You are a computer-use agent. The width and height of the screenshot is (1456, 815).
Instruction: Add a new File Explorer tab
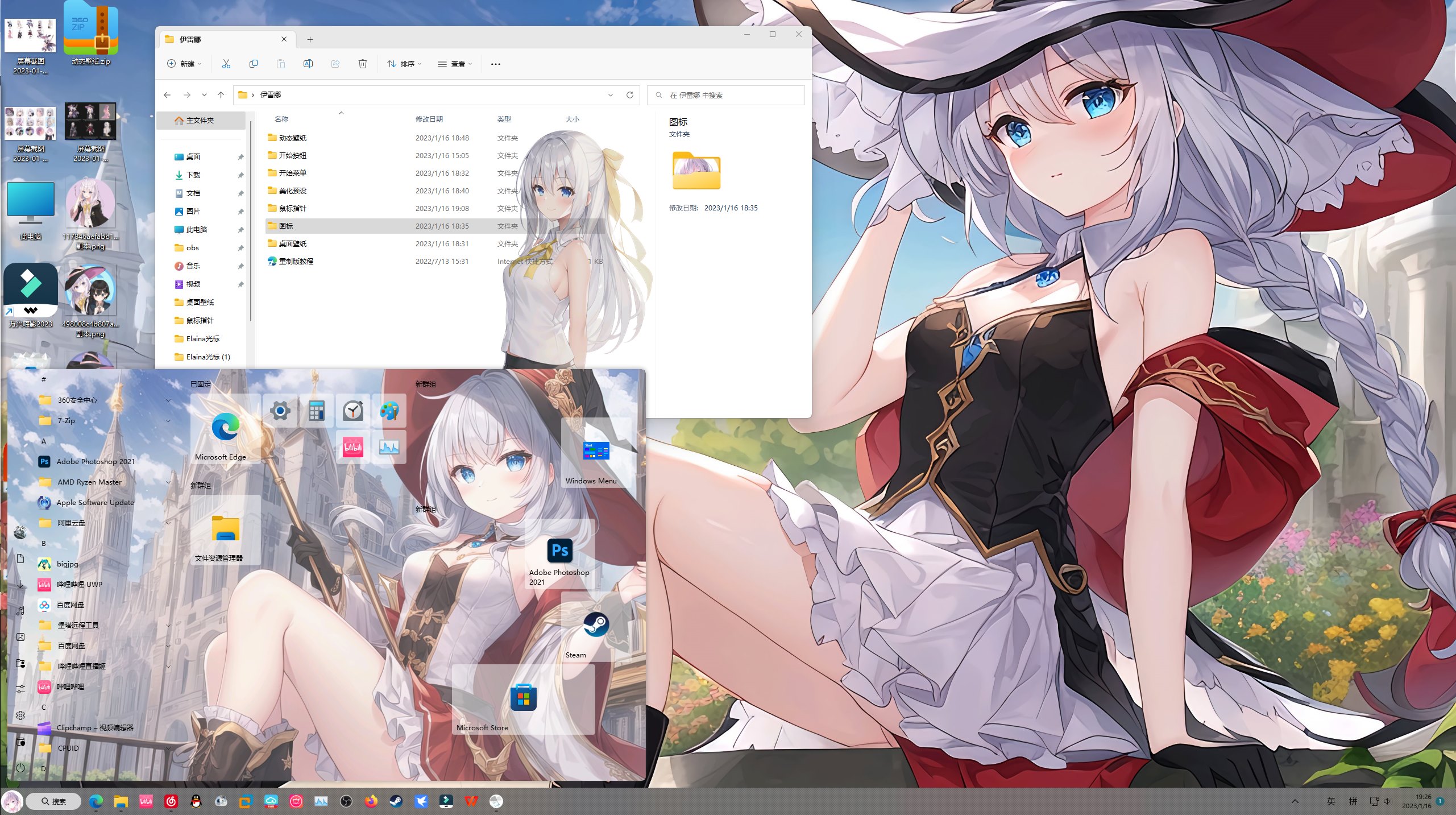click(x=310, y=39)
